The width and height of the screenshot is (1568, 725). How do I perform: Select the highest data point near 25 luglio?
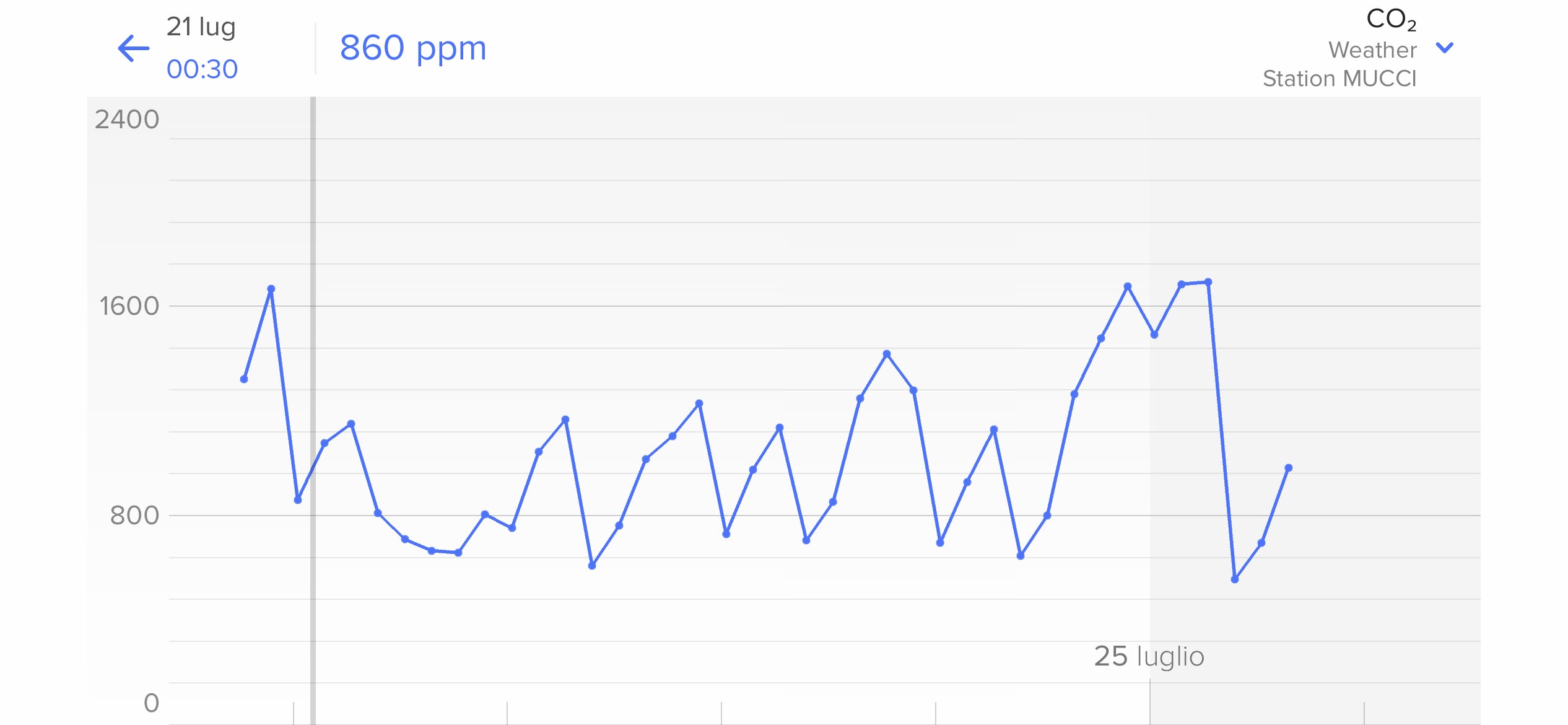(x=1208, y=282)
